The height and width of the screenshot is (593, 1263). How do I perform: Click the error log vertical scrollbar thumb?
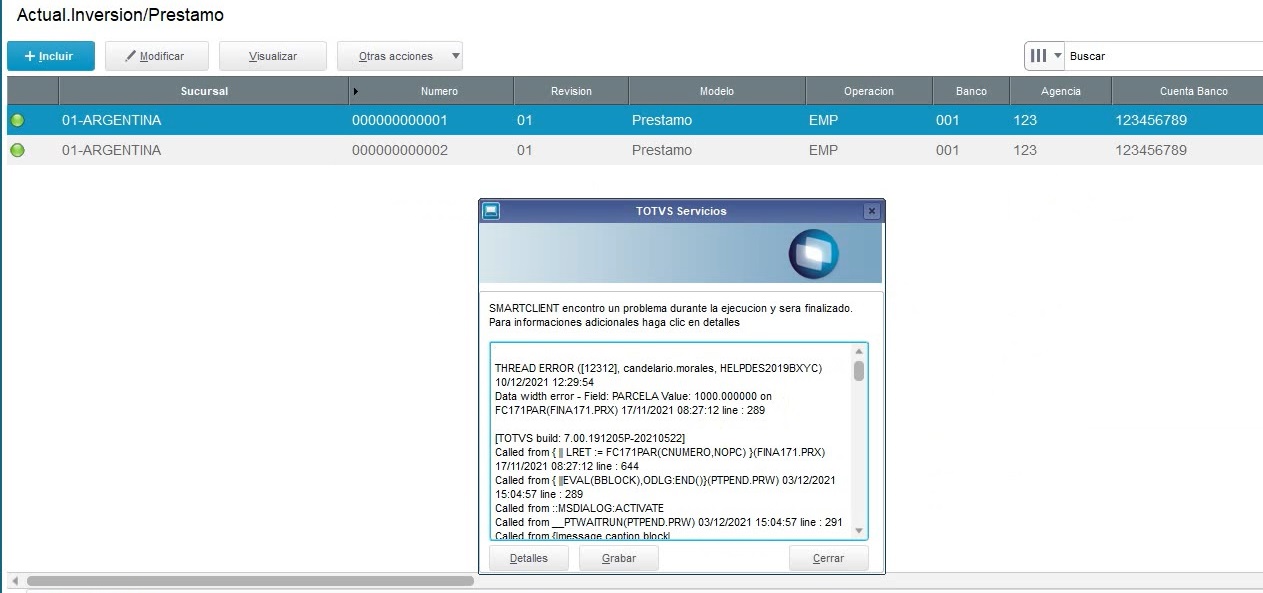tap(859, 371)
